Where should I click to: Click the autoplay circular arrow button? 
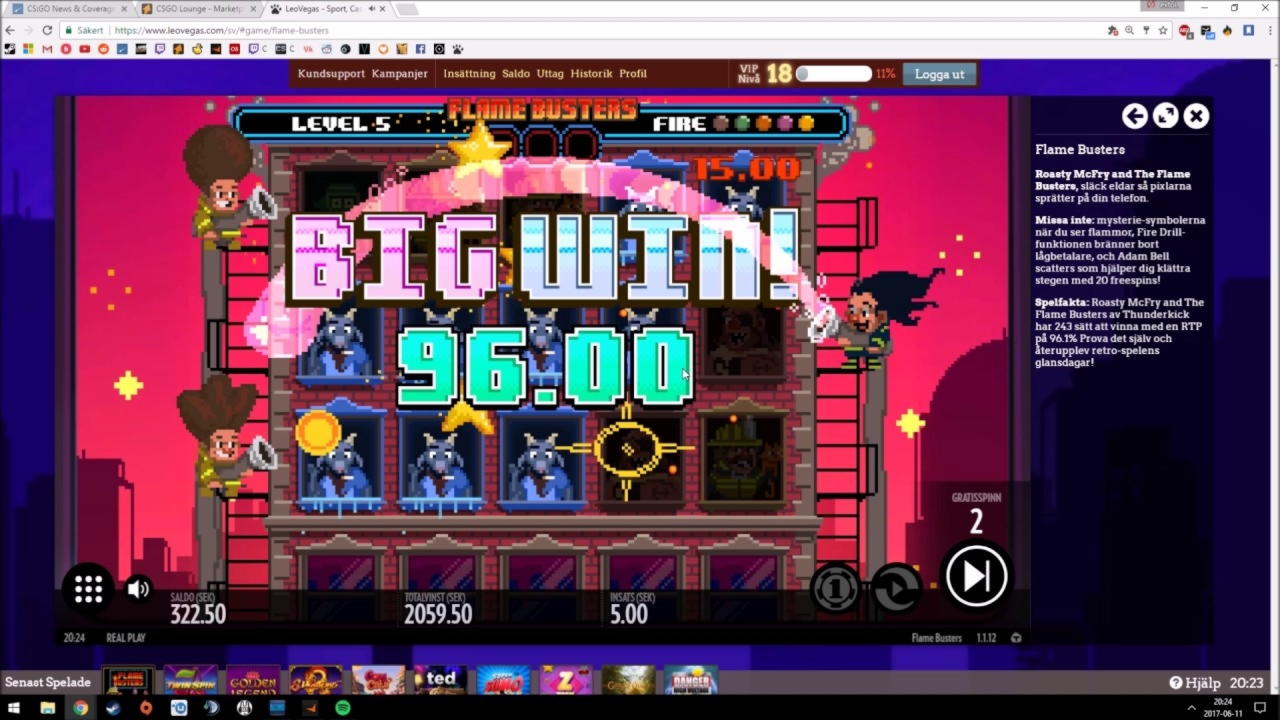[x=896, y=588]
